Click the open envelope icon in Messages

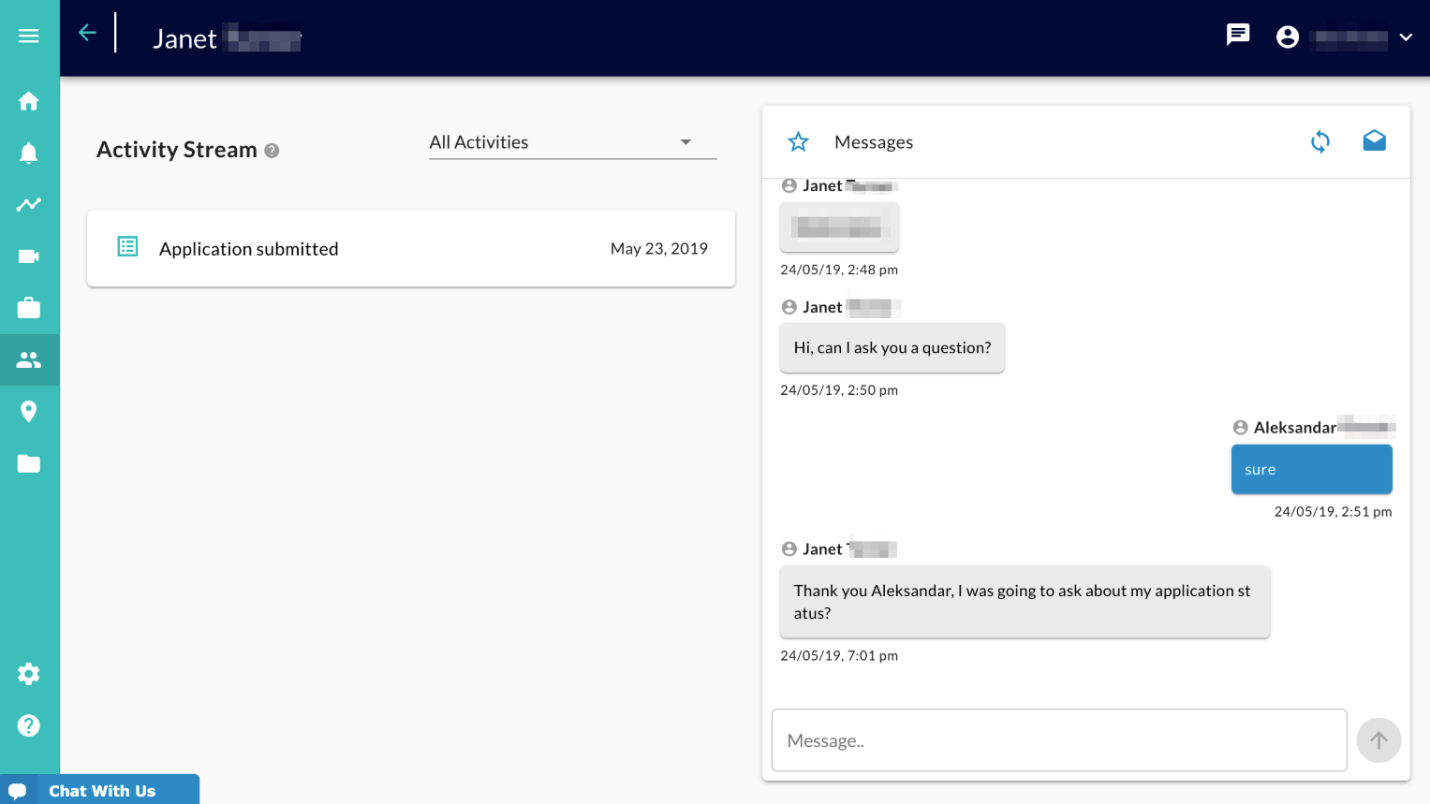[x=1375, y=141]
